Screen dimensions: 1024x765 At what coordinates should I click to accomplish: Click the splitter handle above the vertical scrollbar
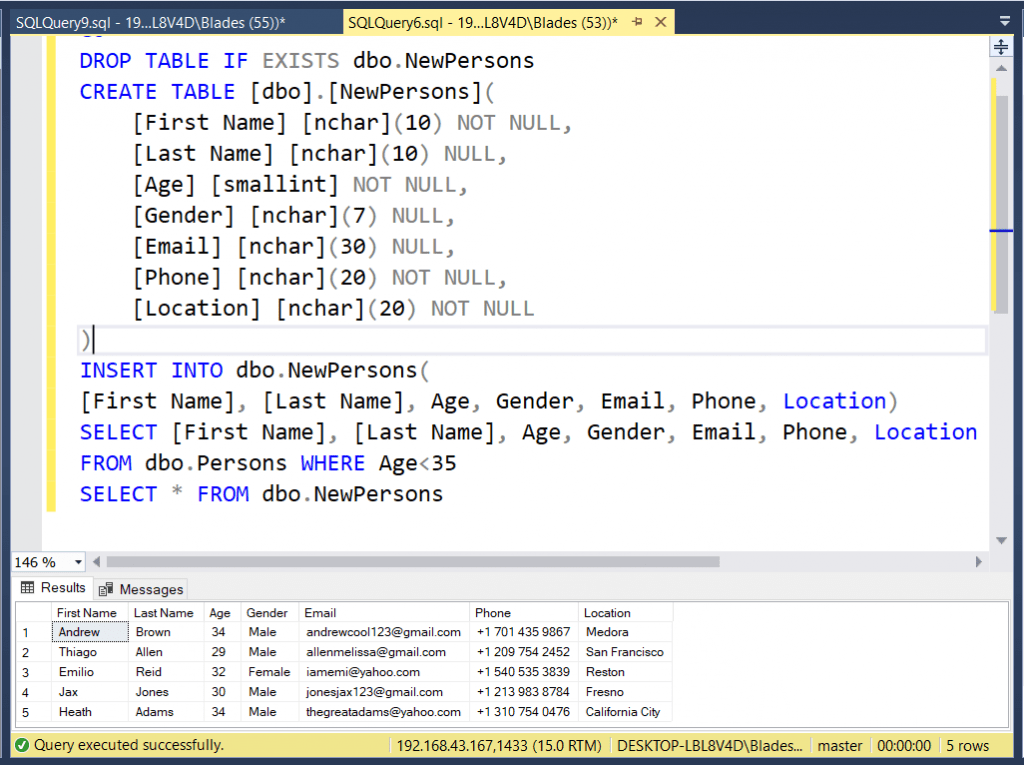[x=999, y=47]
